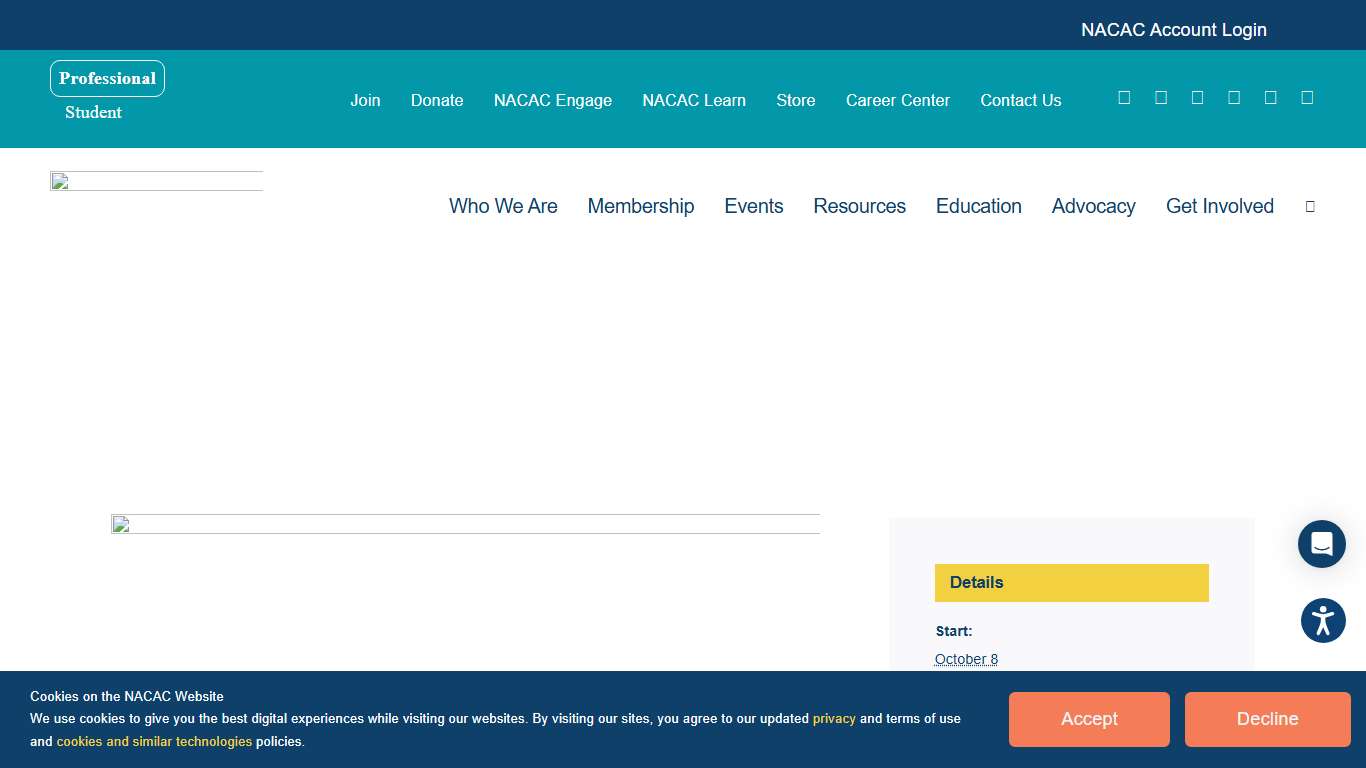Viewport: 1366px width, 768px height.
Task: Follow the privacy link in cookie banner
Action: coord(834,718)
